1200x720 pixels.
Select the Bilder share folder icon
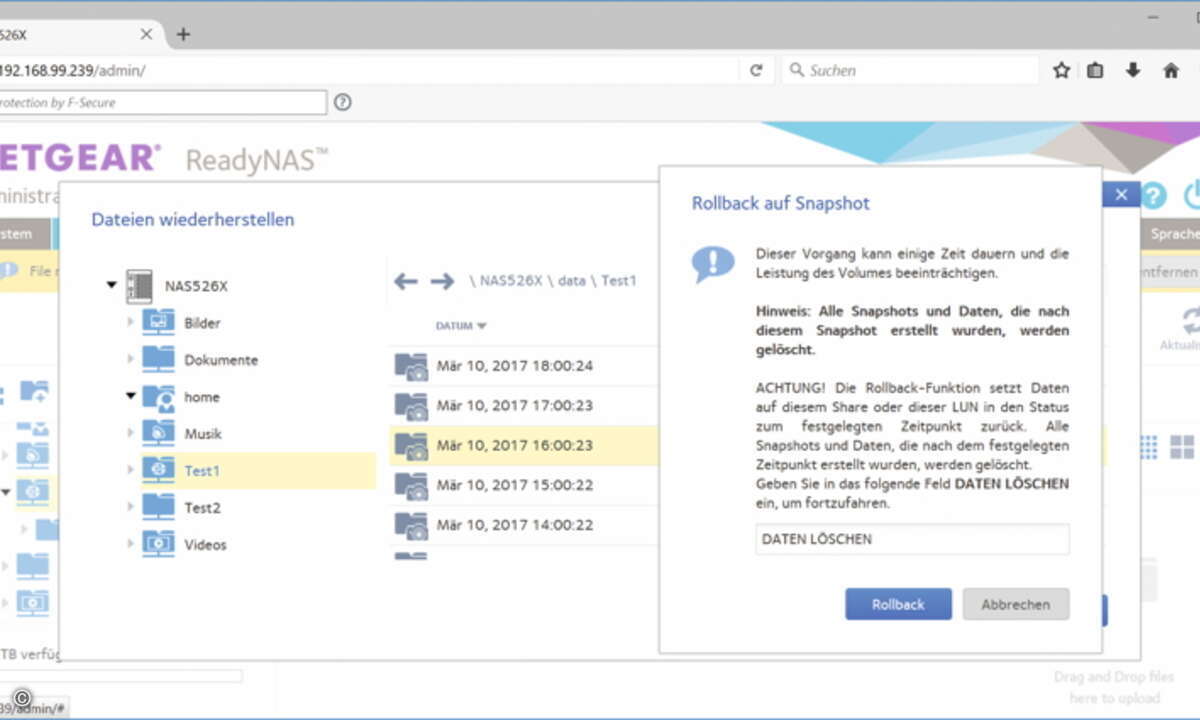click(158, 322)
